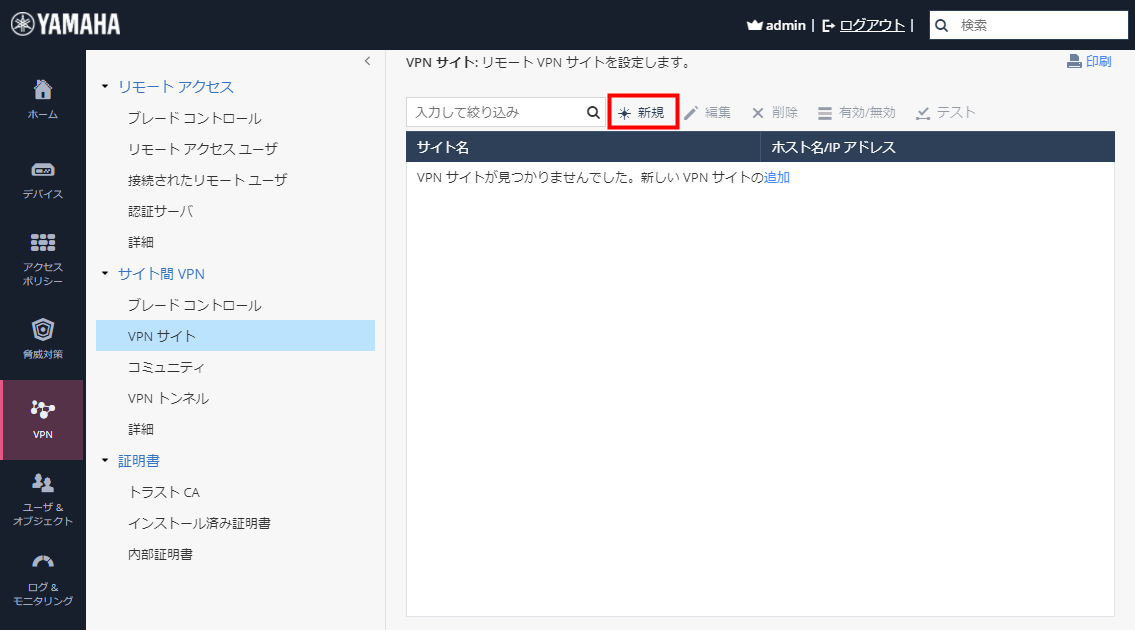Select the 脅威対策 shield icon
The width and height of the screenshot is (1135, 630).
click(42, 337)
